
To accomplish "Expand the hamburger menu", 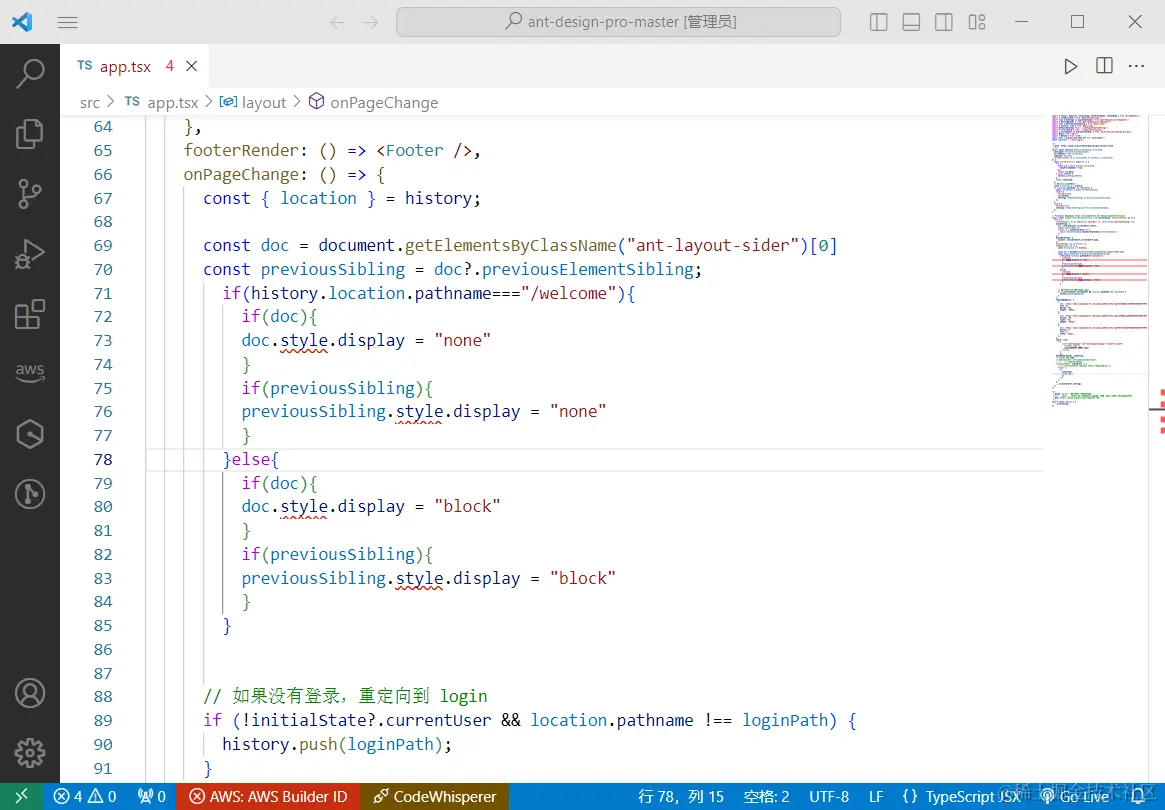I will [67, 21].
